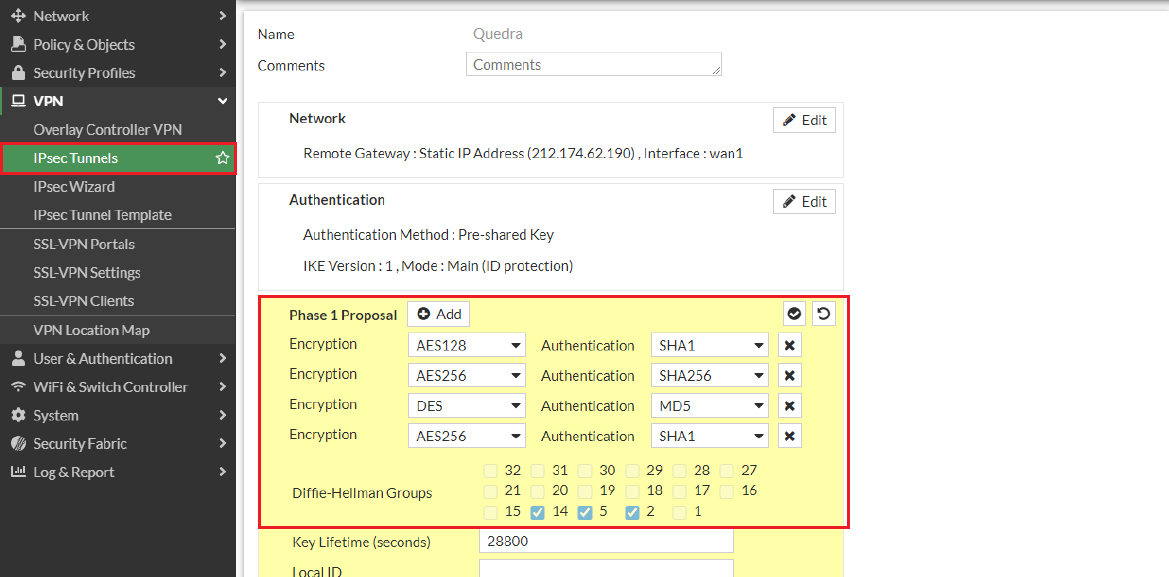Click the favorite star on IPsec Tunnels
Image resolution: width=1169 pixels, height=577 pixels.
click(222, 159)
